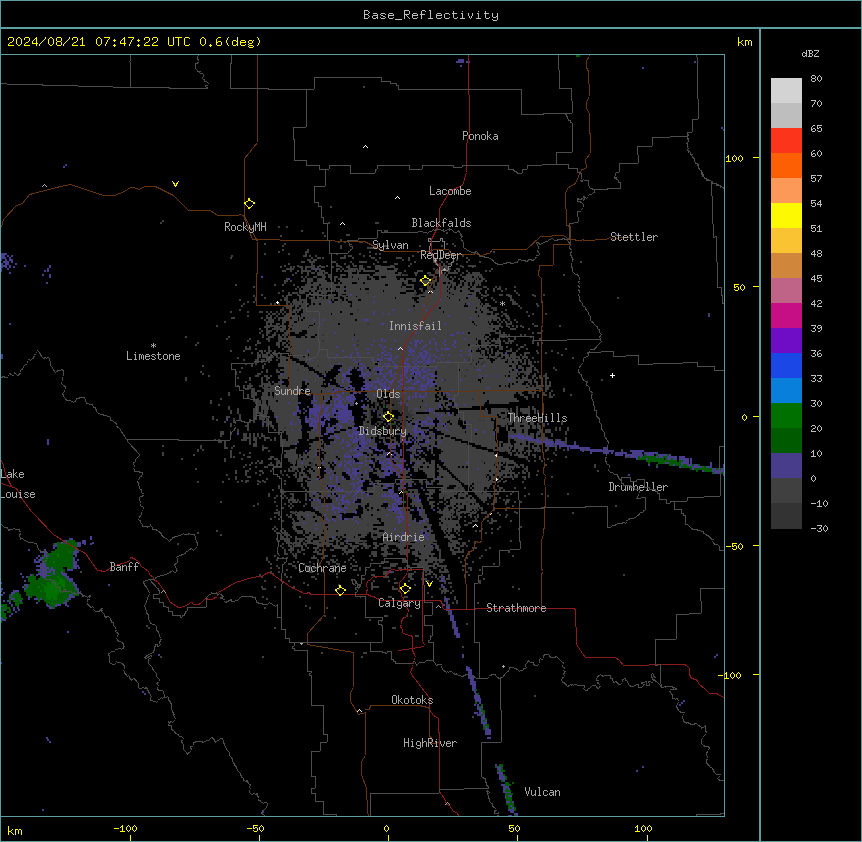
Task: Click the Ponoka city label
Action: pyautogui.click(x=480, y=136)
